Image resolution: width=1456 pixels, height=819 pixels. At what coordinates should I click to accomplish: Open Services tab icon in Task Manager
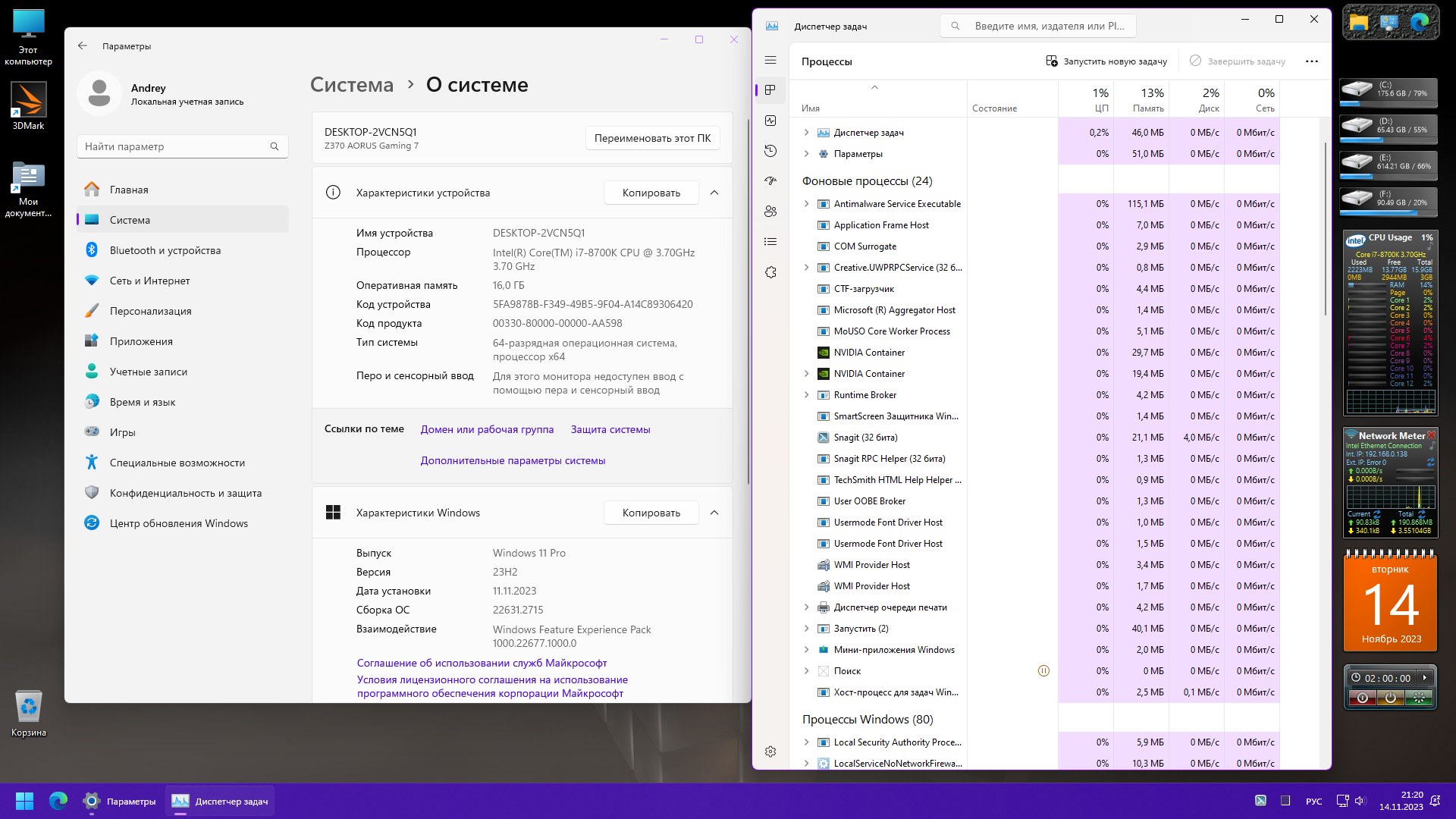770,272
